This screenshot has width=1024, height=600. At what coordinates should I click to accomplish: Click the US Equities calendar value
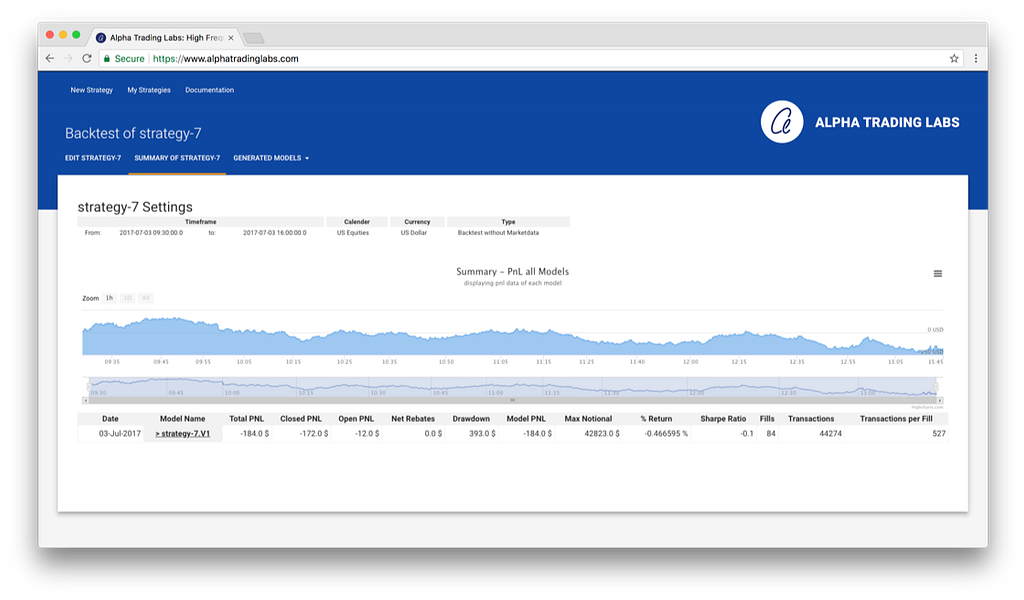[x=353, y=232]
